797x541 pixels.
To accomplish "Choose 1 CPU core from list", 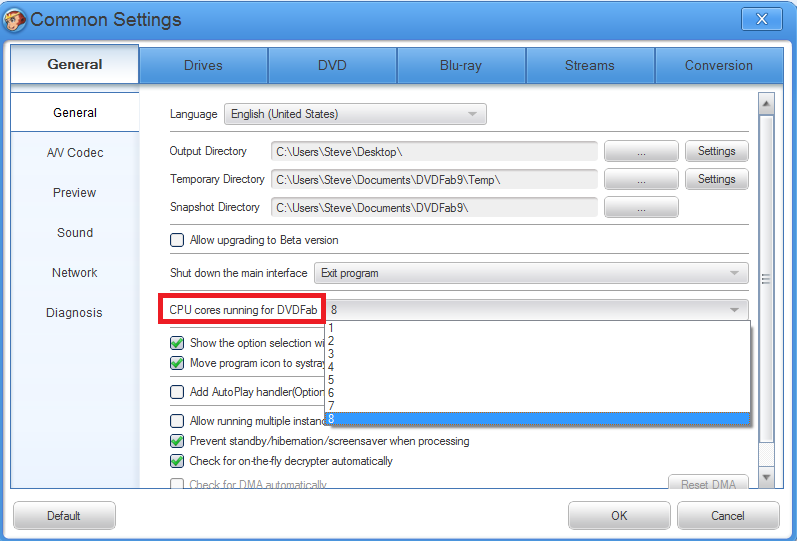I will tap(537, 328).
